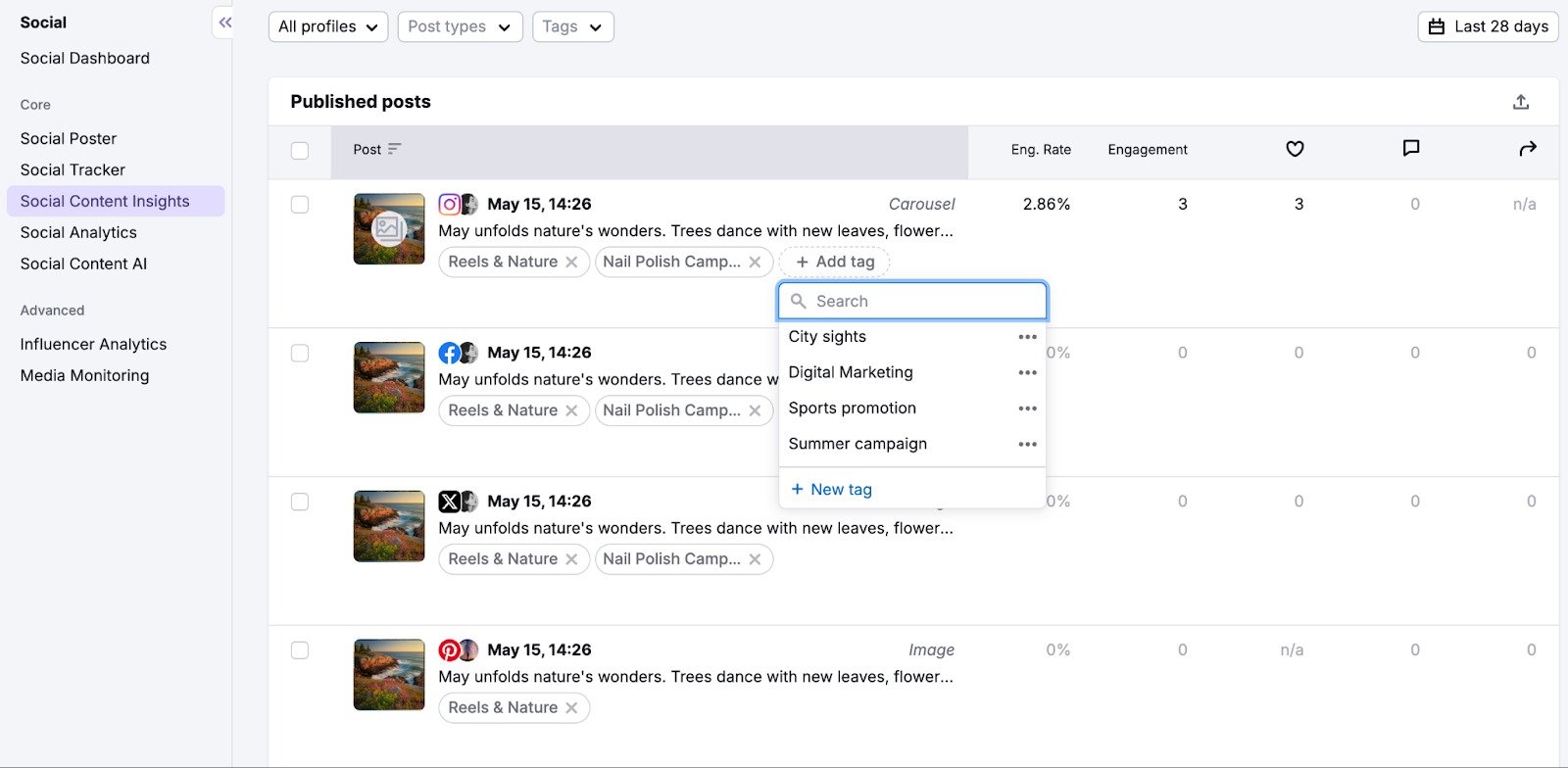The image size is (1568, 768).
Task: Open the Tags filter dropdown
Action: tap(572, 26)
